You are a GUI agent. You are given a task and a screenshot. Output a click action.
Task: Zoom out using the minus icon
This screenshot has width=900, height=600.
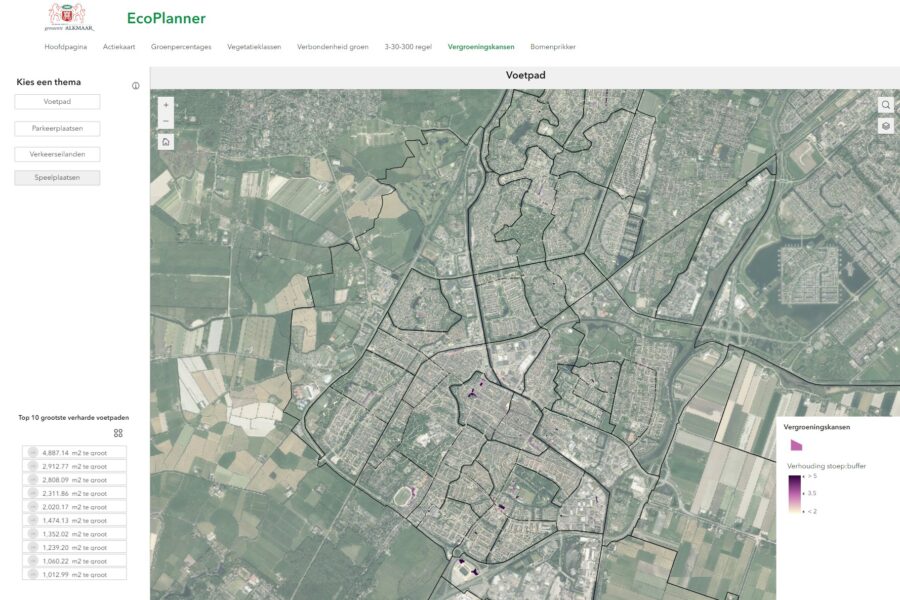(164, 121)
